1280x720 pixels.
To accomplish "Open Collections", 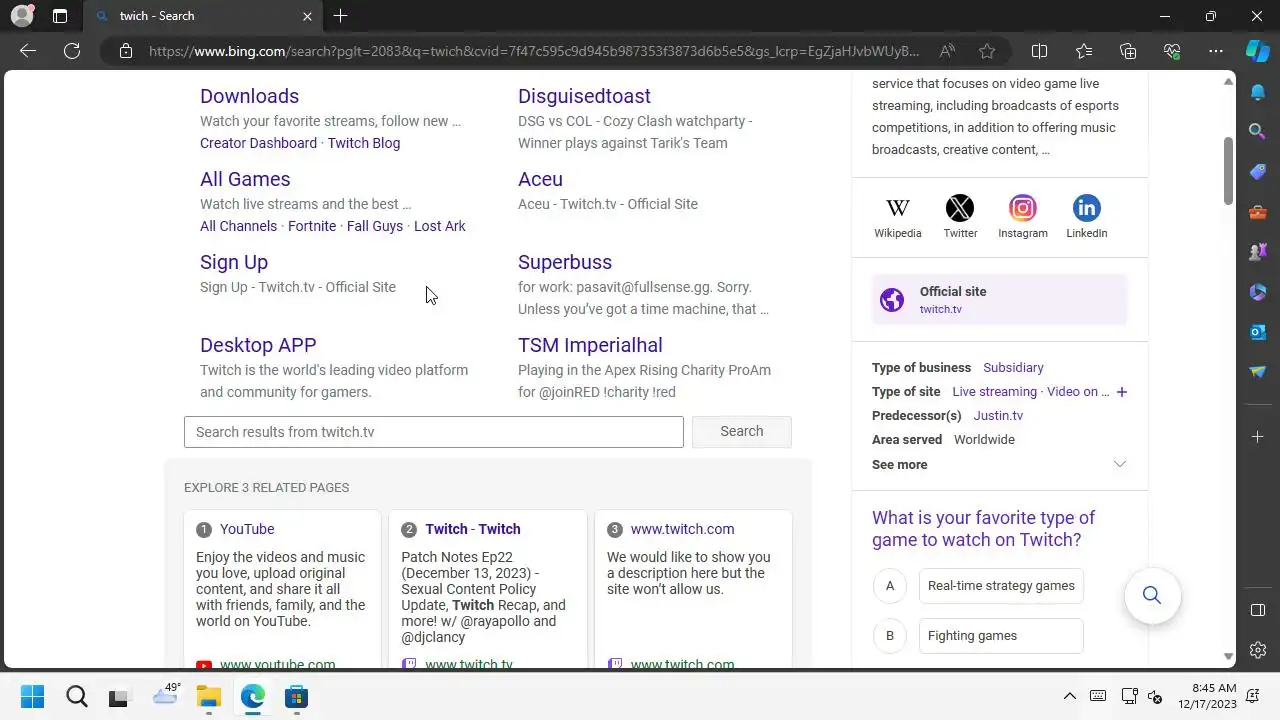I will pos(1128,51).
